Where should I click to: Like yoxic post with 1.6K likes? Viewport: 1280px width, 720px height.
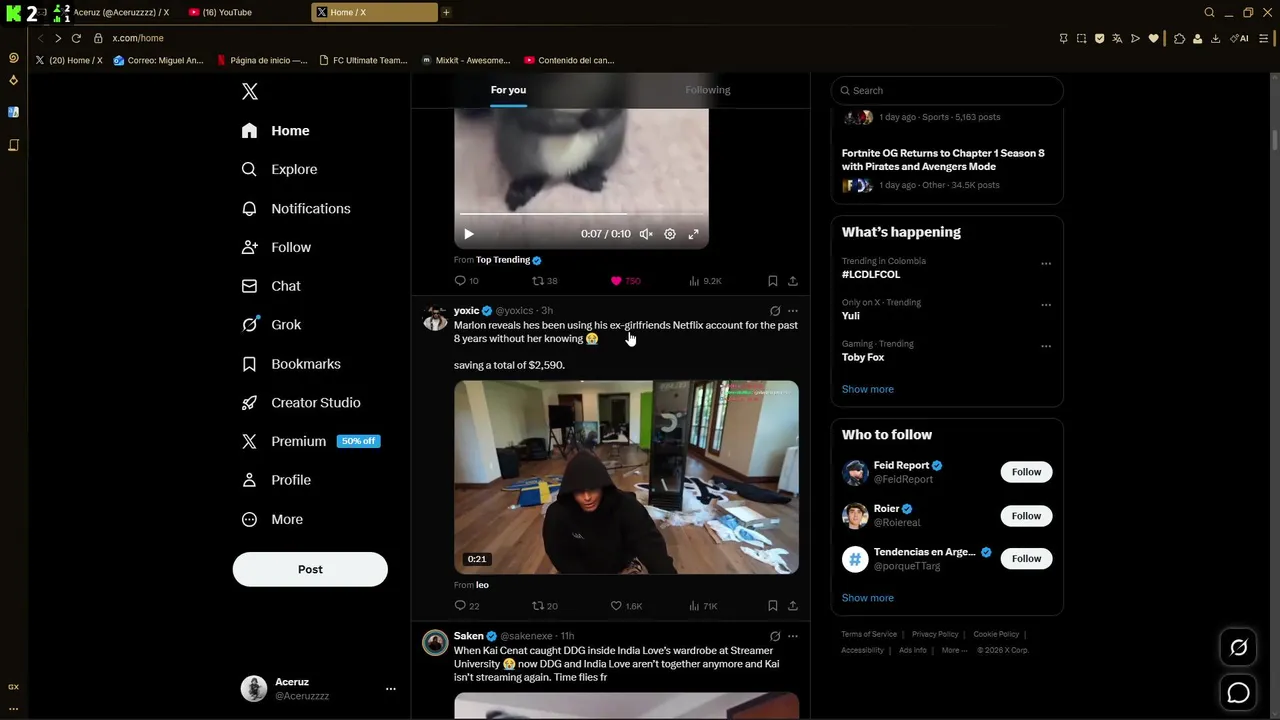click(x=626, y=606)
